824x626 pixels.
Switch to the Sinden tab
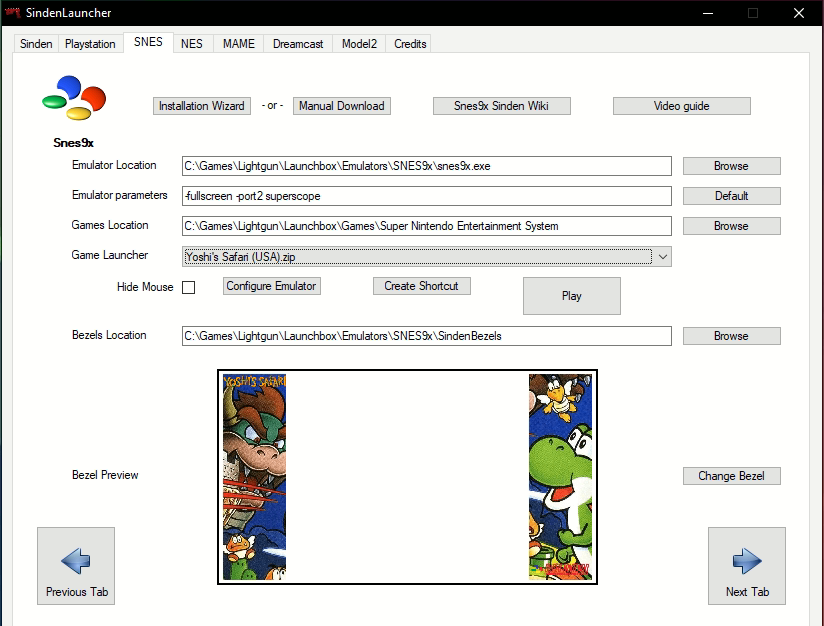36,44
